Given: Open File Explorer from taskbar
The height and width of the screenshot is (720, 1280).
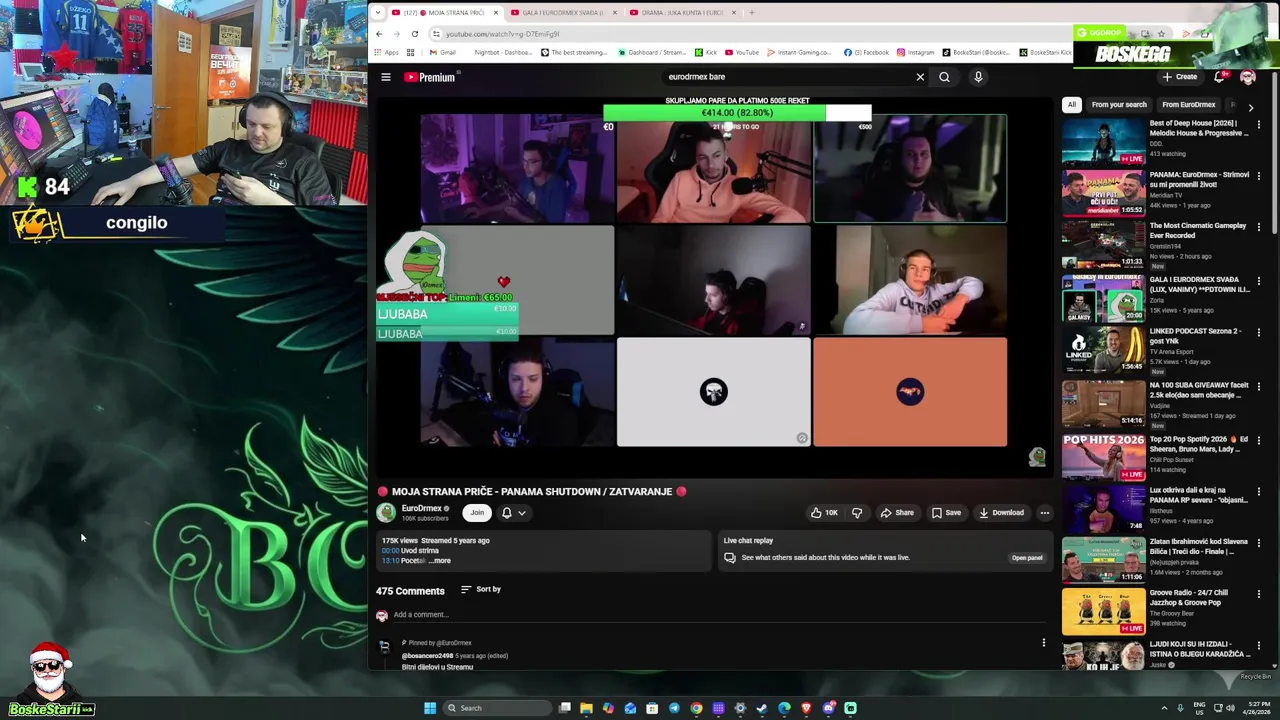Looking at the screenshot, I should click(x=586, y=708).
